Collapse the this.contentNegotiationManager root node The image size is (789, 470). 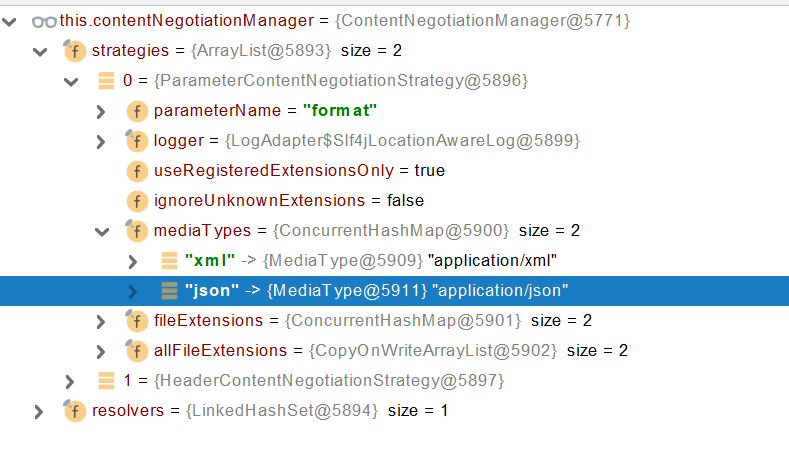tap(11, 20)
